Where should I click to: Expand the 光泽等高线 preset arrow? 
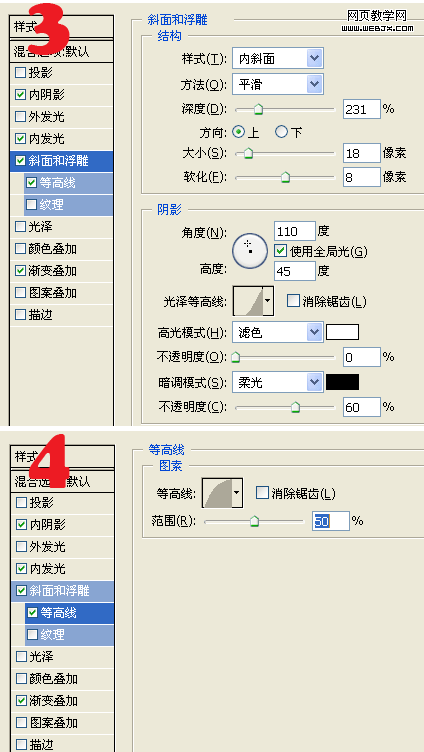coord(268,301)
